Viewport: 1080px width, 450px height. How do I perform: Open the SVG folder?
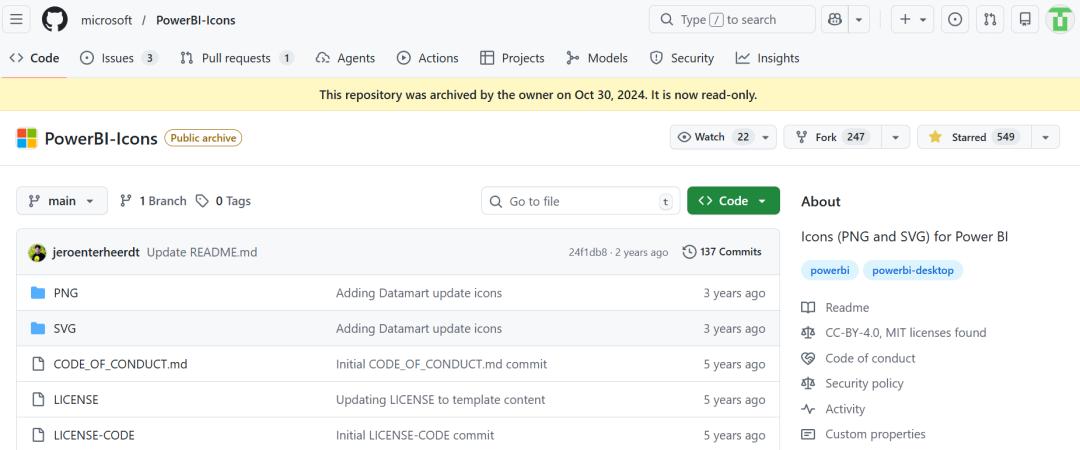(64, 328)
